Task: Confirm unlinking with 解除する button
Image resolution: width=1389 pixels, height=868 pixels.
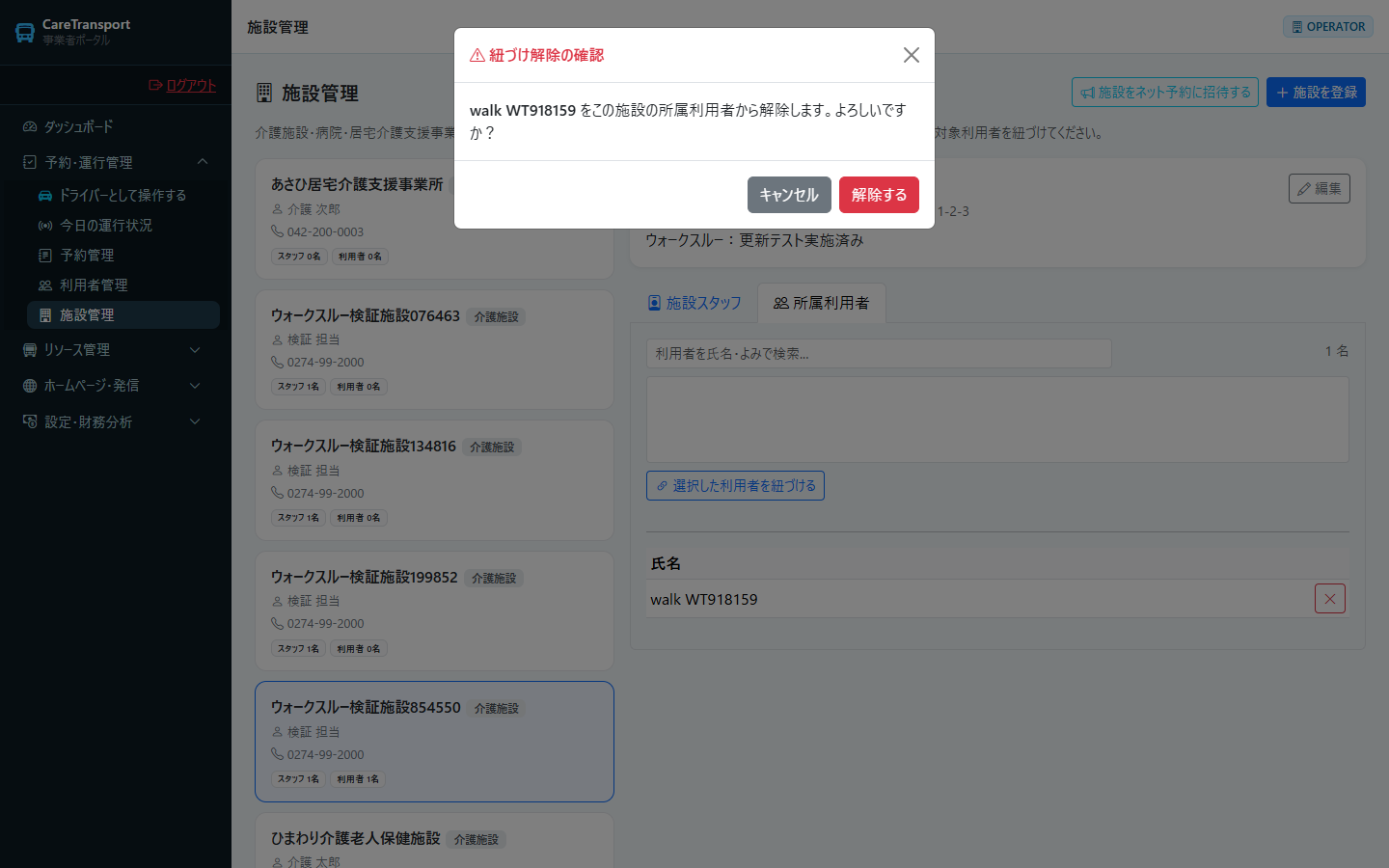Action: 879,195
